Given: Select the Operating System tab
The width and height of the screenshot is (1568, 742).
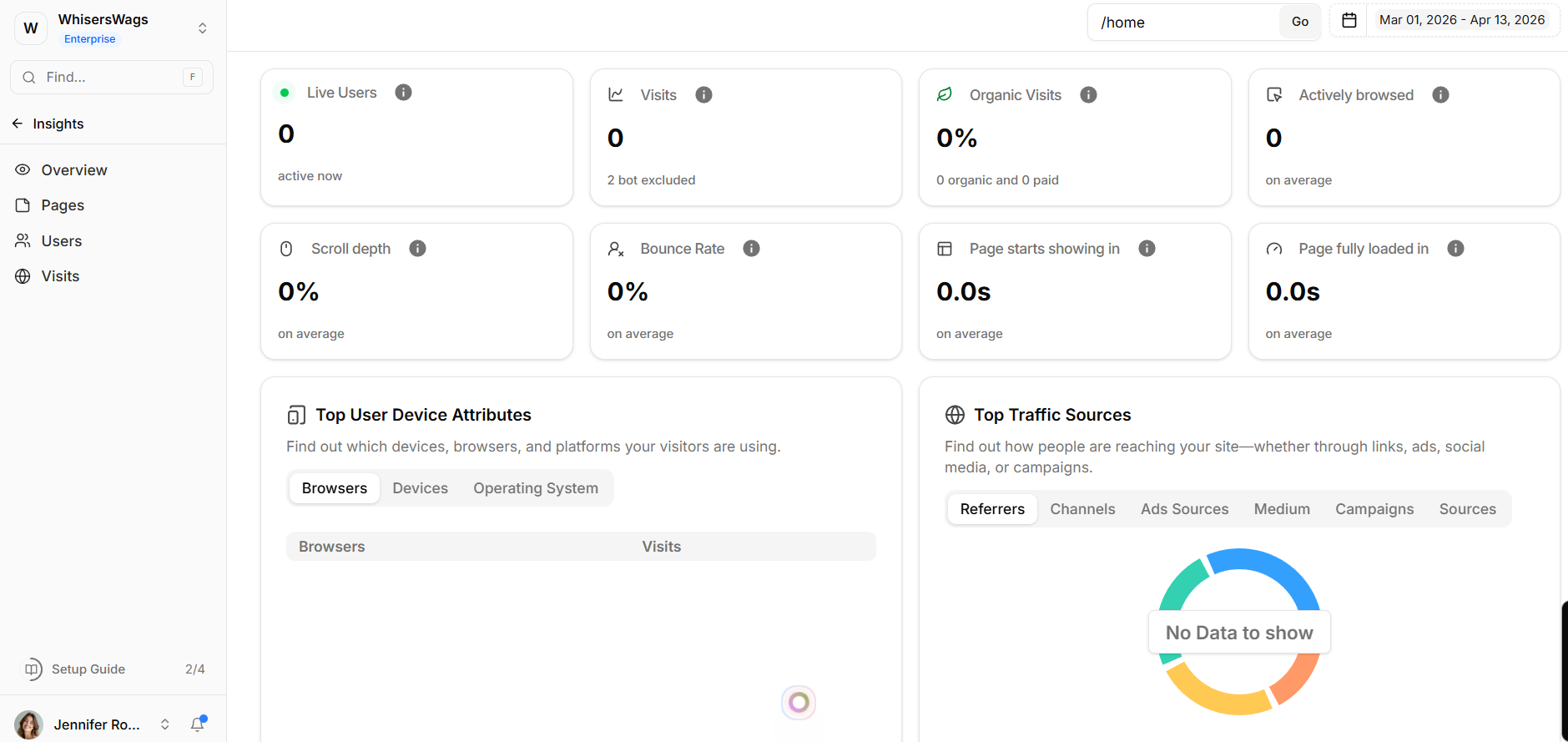Looking at the screenshot, I should click(536, 488).
